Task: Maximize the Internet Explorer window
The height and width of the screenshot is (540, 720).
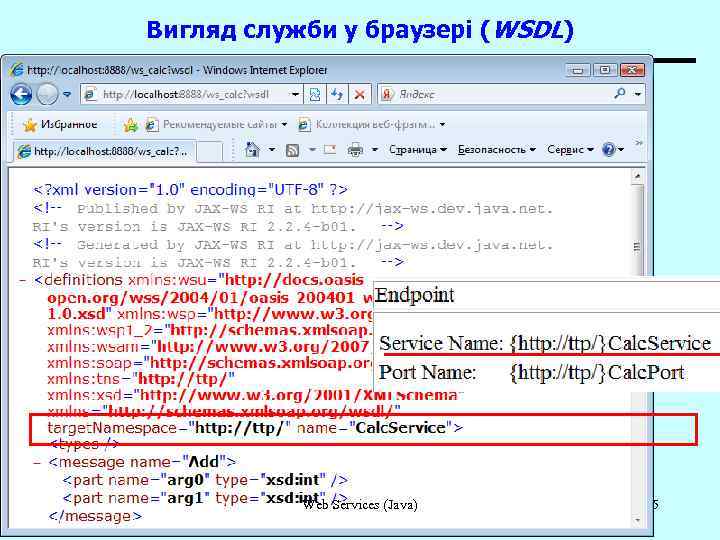Action: [605, 70]
